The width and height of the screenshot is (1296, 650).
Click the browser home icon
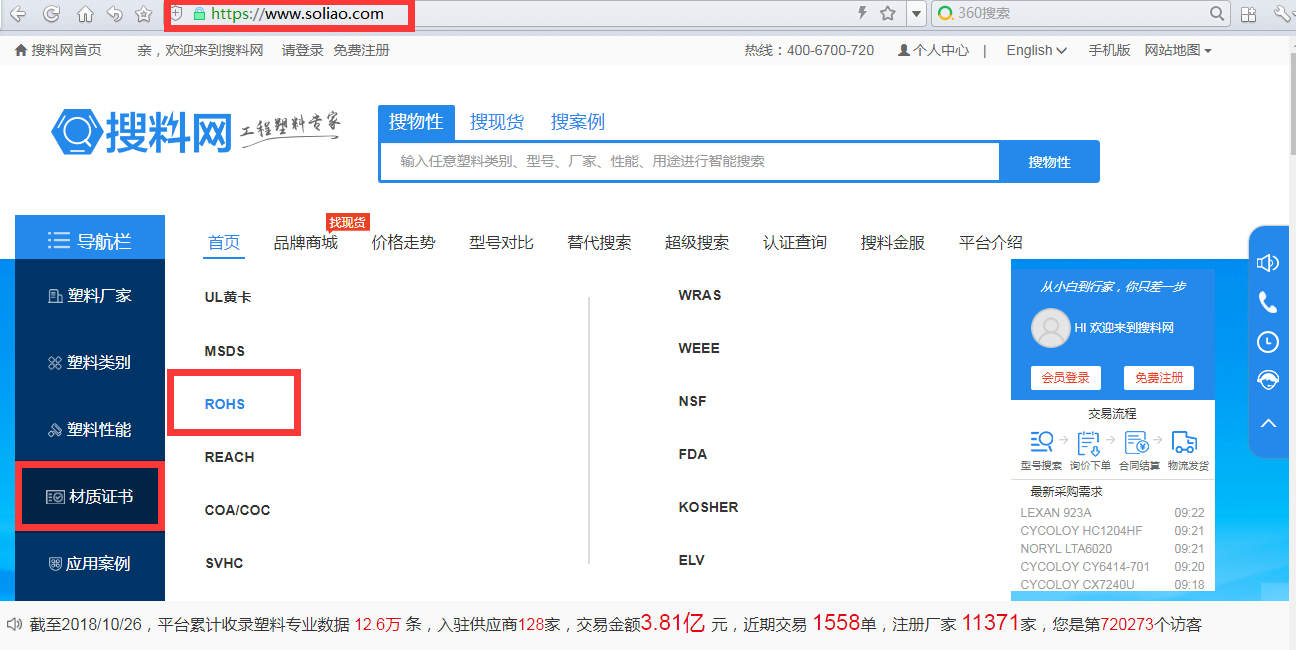click(x=85, y=14)
